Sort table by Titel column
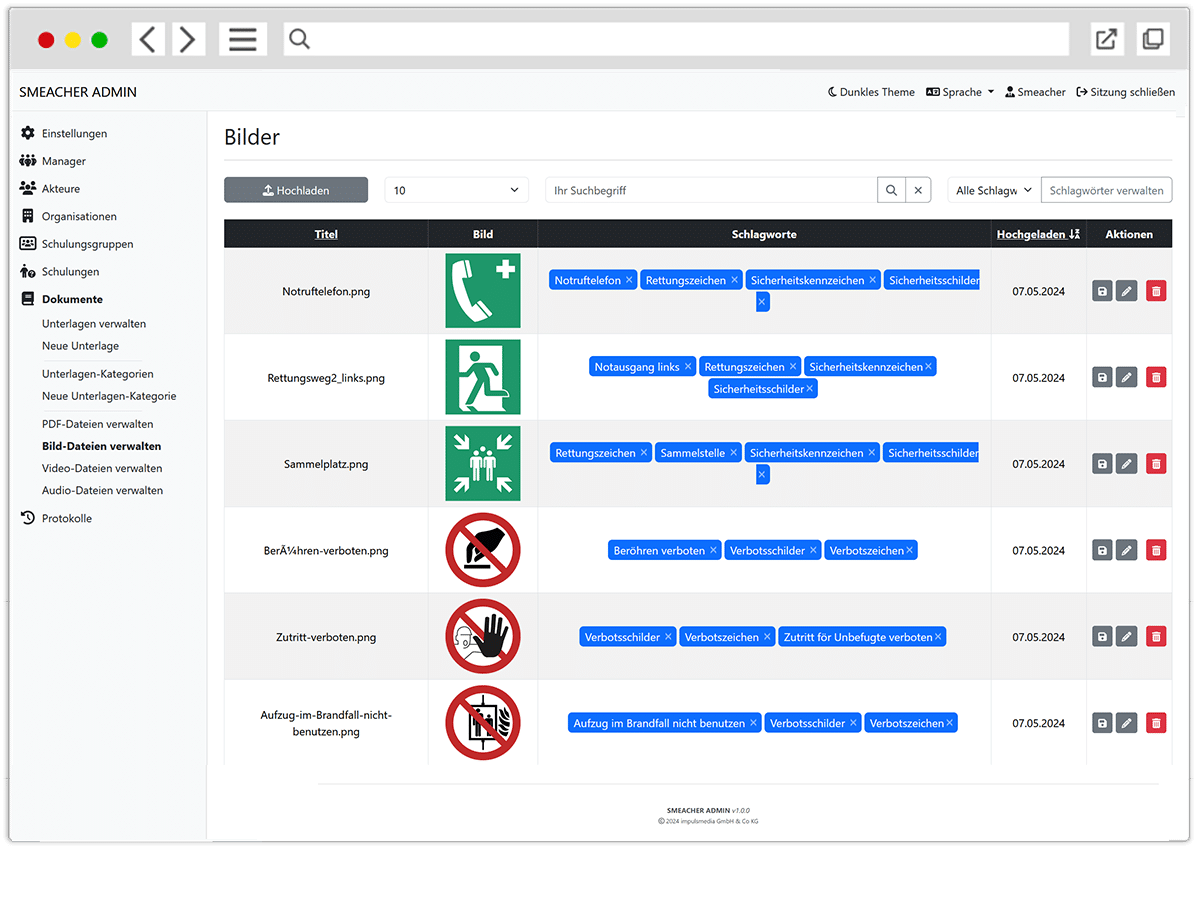The image size is (1200, 900). pos(326,234)
